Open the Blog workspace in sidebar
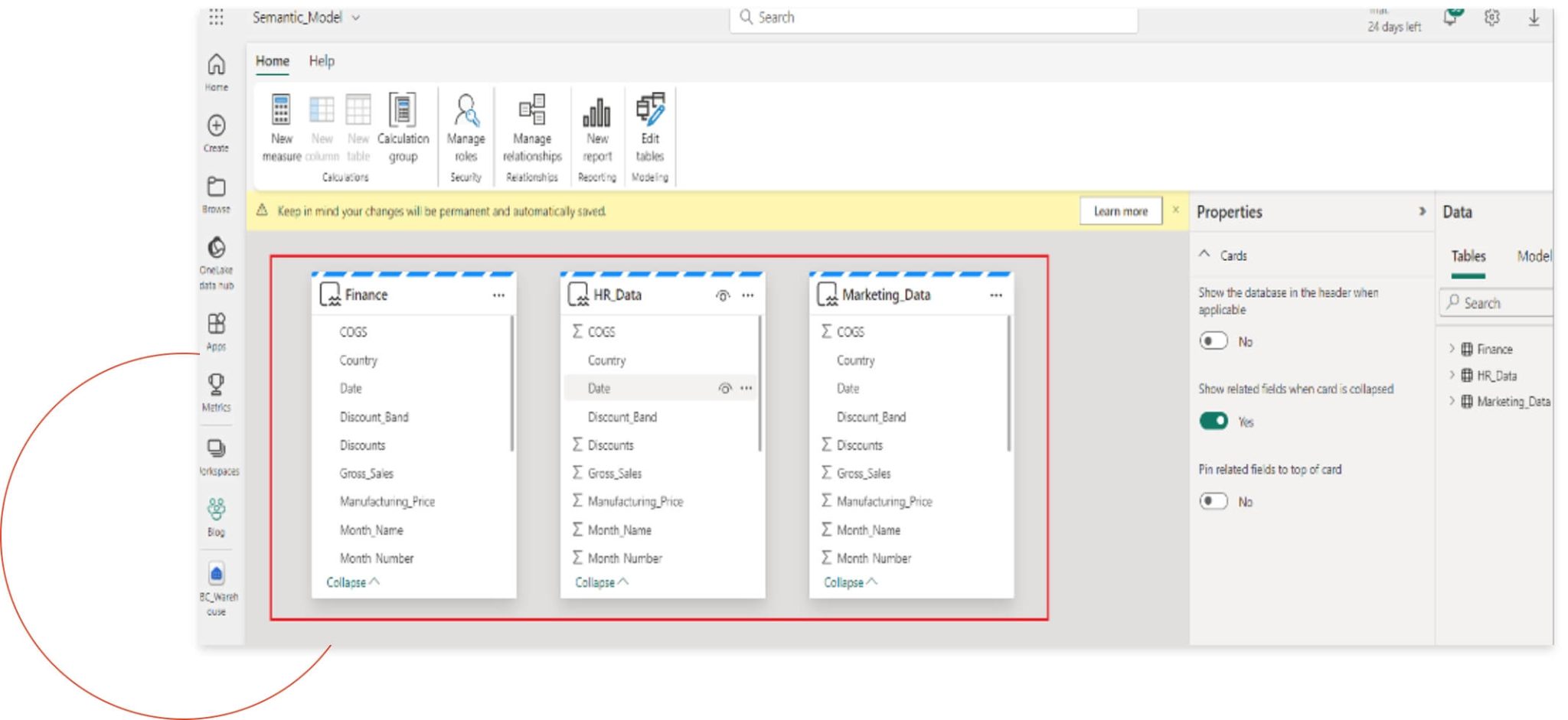1568x720 pixels. [x=217, y=518]
